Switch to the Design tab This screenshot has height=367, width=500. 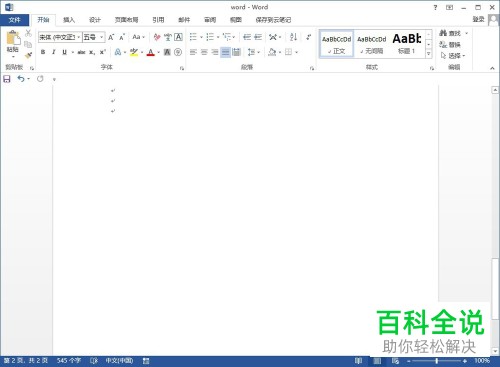point(95,20)
